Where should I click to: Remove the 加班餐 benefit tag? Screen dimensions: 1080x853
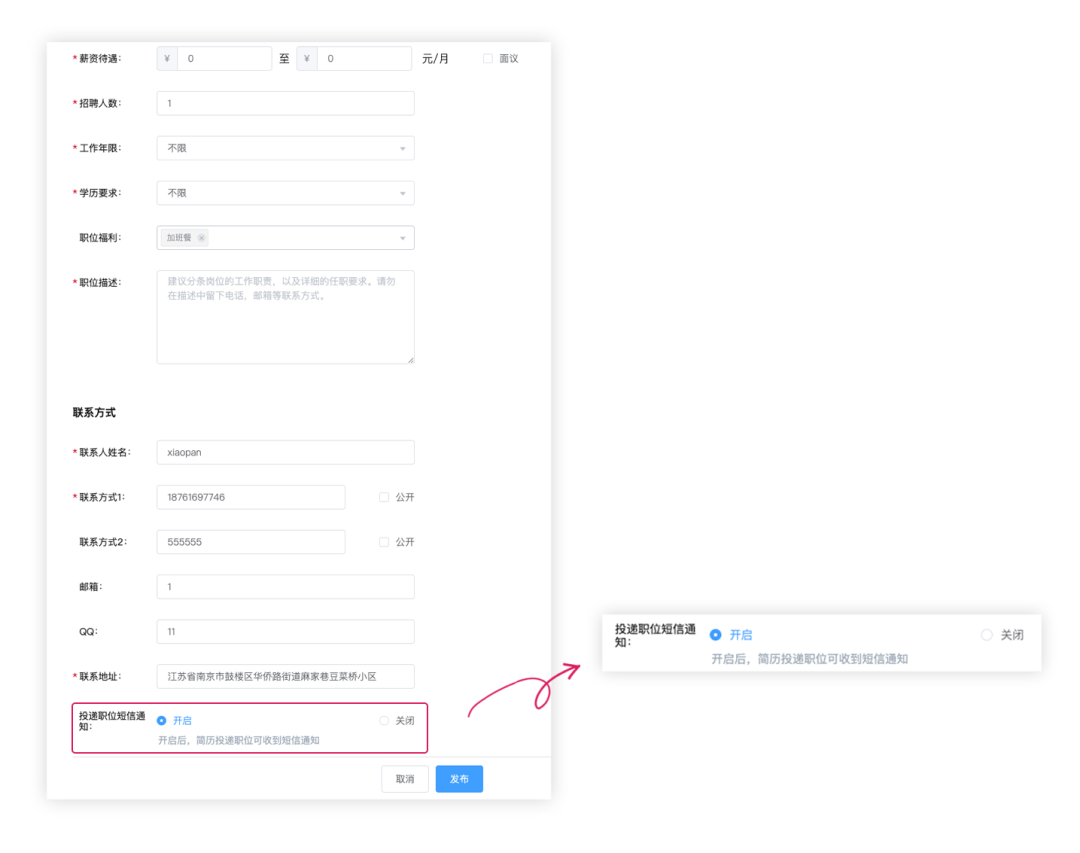[x=202, y=237]
